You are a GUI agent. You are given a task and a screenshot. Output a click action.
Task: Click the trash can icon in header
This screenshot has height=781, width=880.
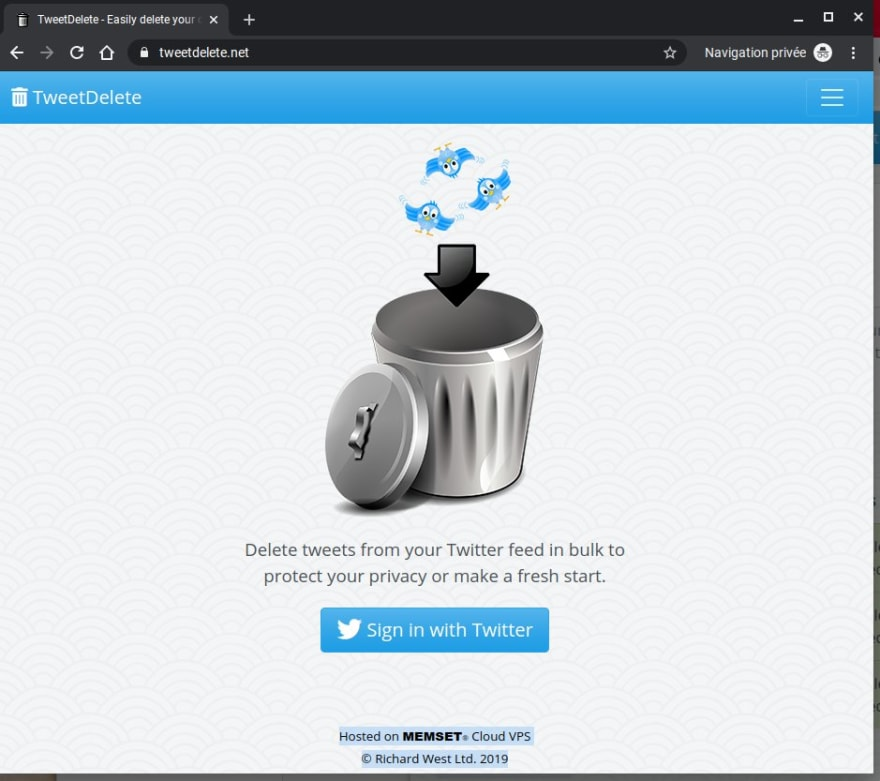[x=19, y=97]
